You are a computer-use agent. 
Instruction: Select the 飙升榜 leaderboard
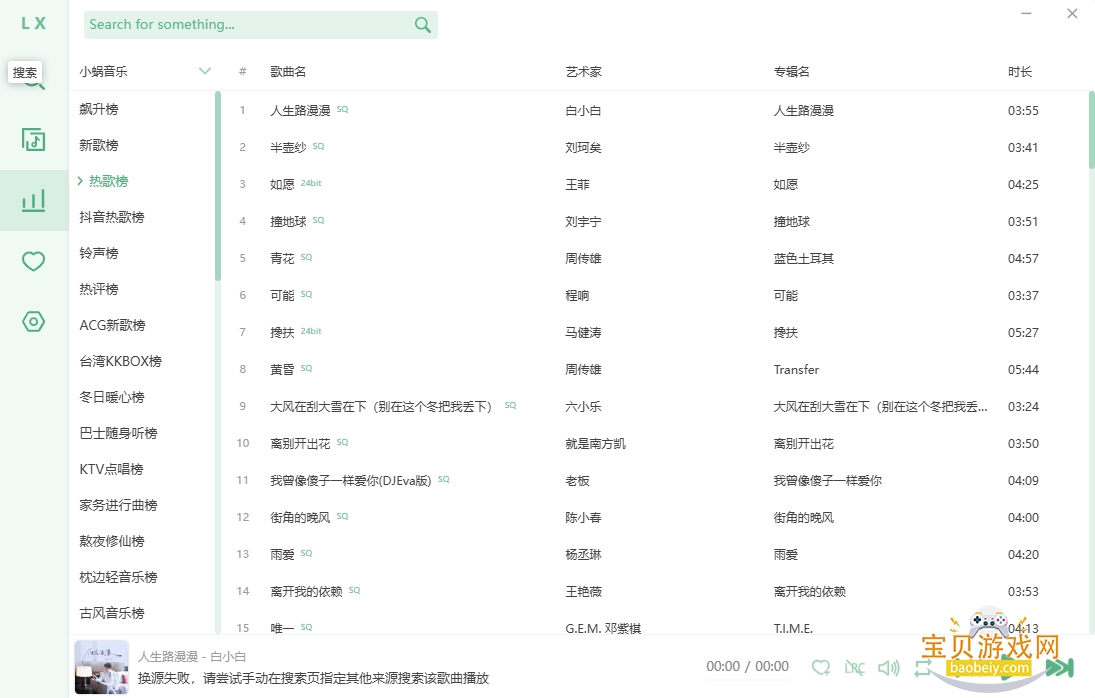coord(98,109)
